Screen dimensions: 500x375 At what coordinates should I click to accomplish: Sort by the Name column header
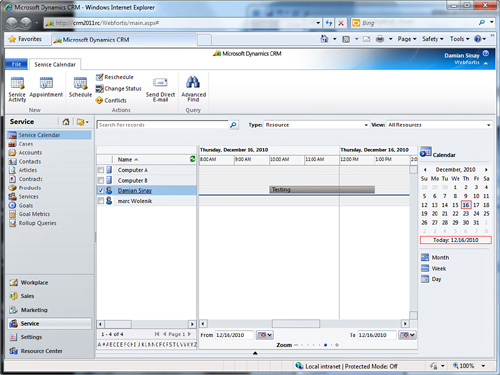pyautogui.click(x=128, y=159)
